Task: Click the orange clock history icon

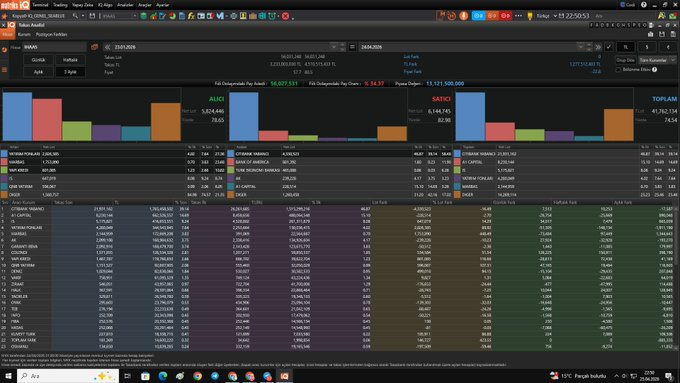Action: [x=451, y=16]
